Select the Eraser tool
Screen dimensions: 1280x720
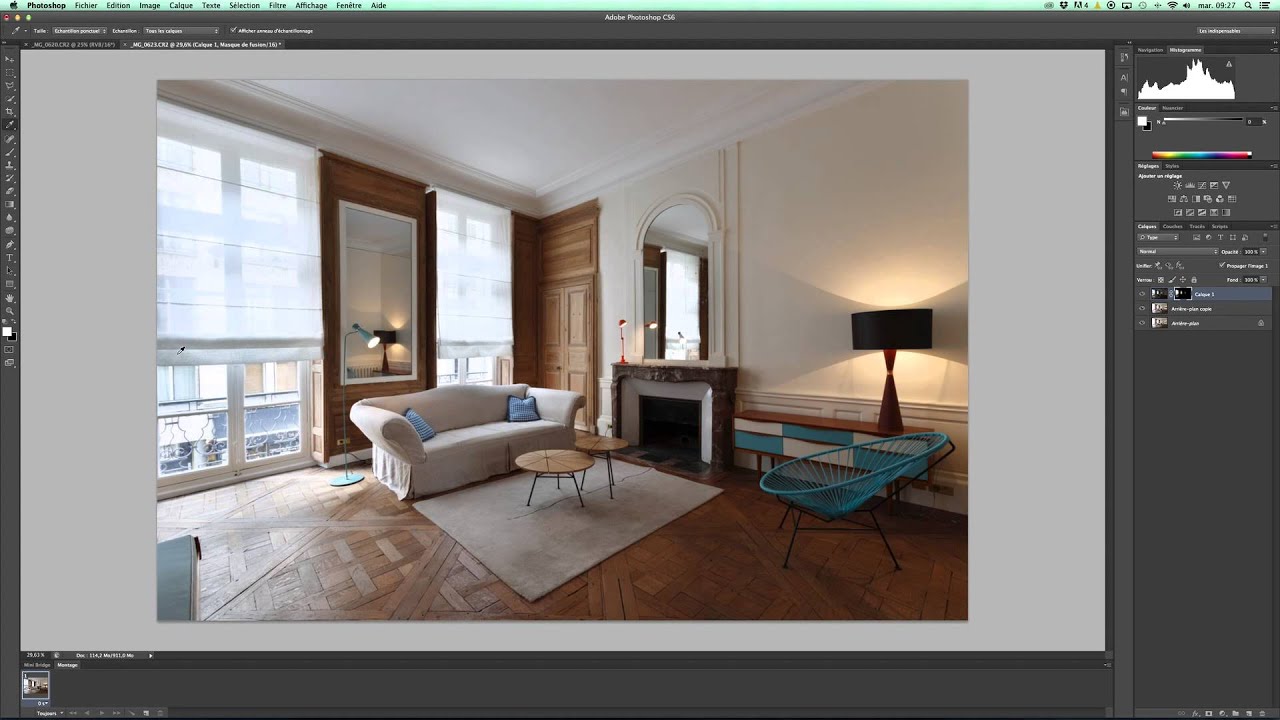[9, 191]
